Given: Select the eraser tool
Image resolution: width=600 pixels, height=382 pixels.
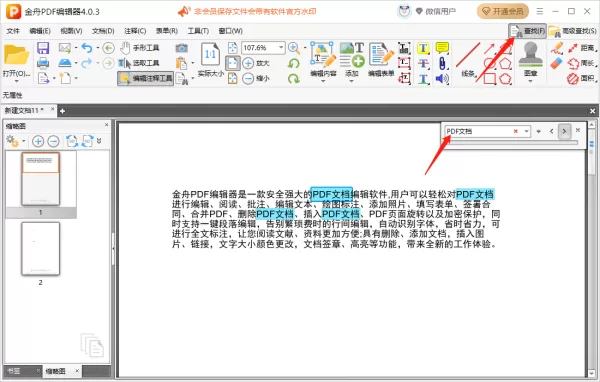Looking at the screenshot, I should (557, 63).
